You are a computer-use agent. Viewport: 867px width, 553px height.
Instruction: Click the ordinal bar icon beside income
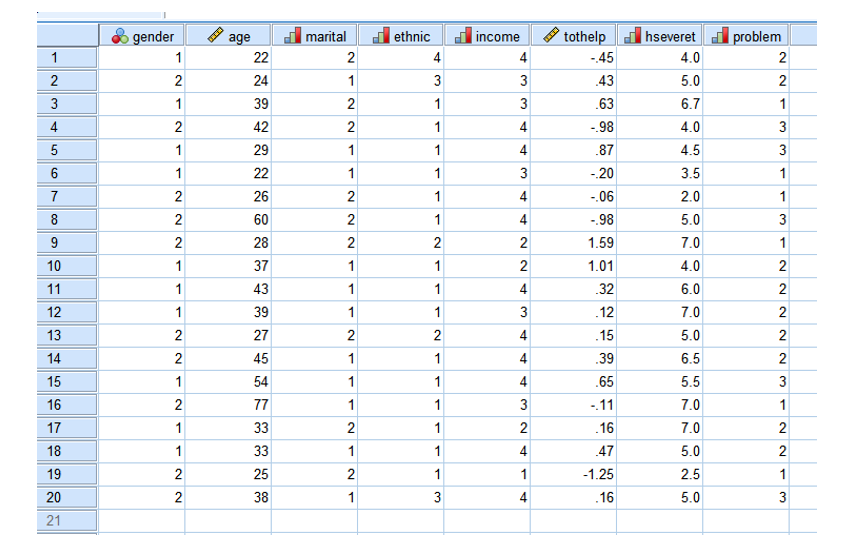point(463,35)
